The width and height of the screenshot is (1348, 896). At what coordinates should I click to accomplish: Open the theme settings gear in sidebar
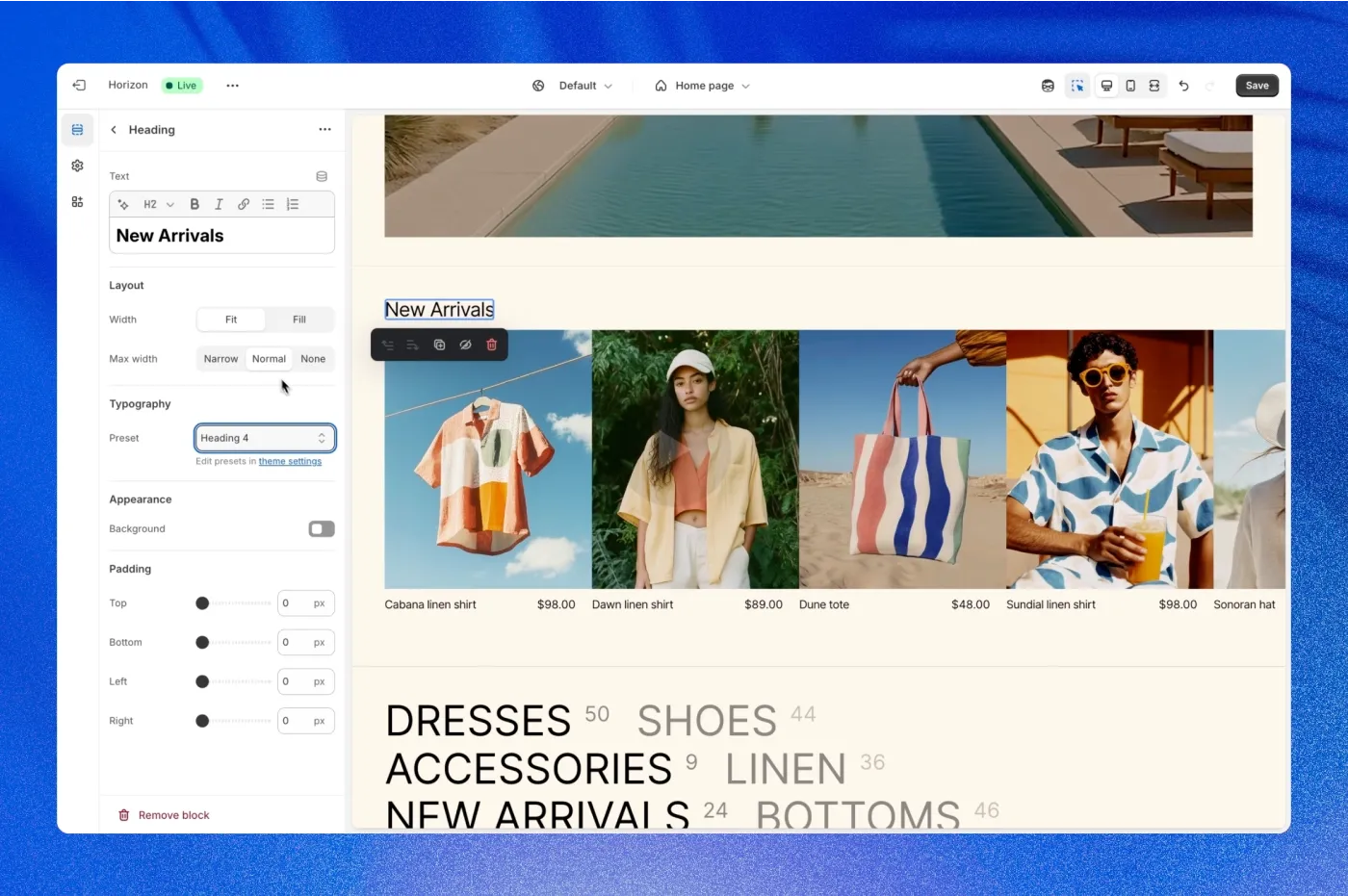pos(77,165)
